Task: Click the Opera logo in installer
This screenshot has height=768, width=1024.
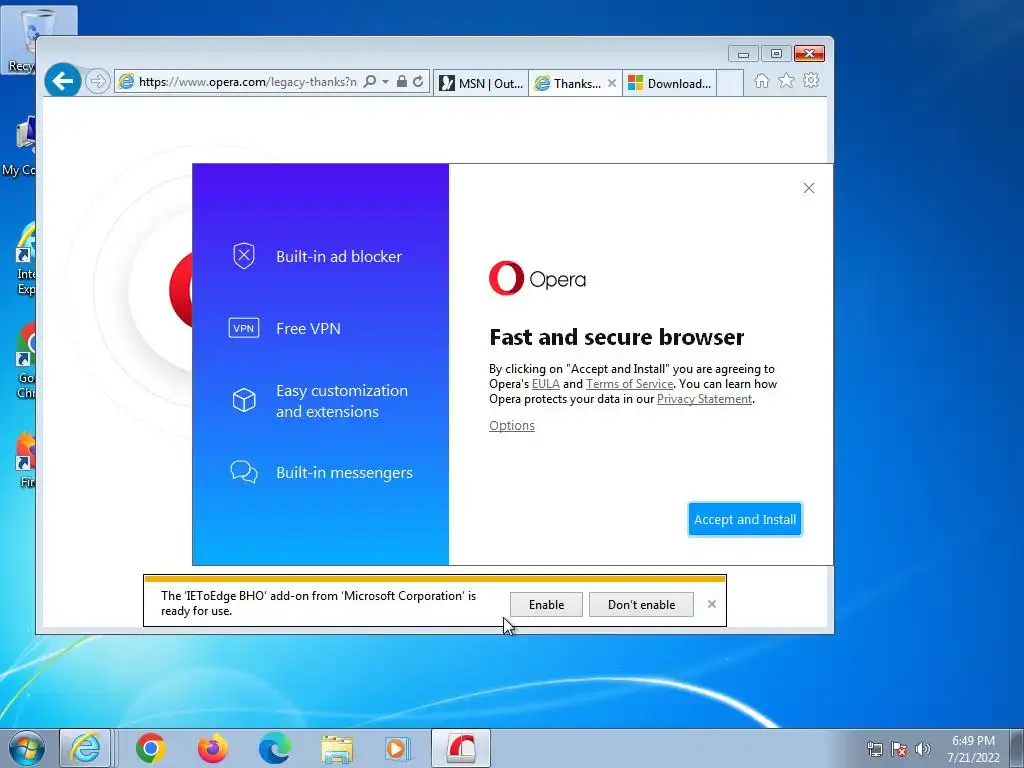Action: point(537,278)
